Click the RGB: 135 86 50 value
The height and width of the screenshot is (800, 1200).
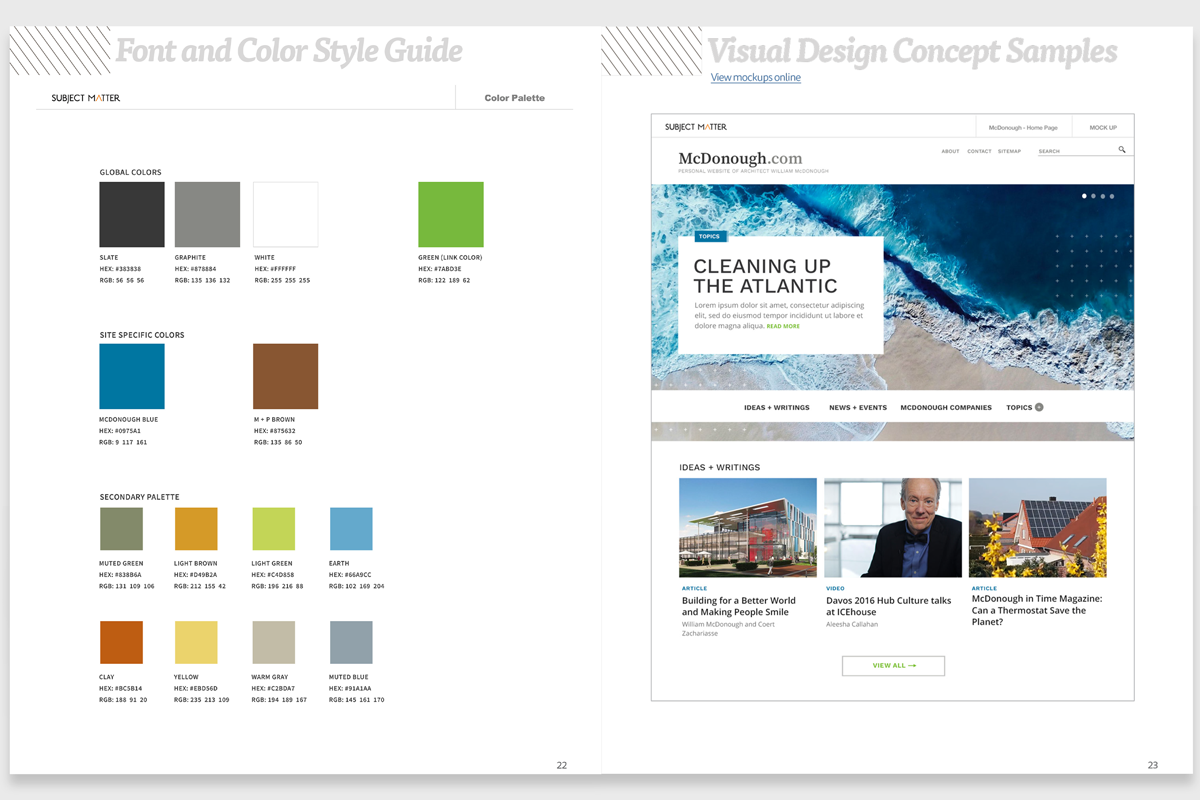[x=278, y=442]
